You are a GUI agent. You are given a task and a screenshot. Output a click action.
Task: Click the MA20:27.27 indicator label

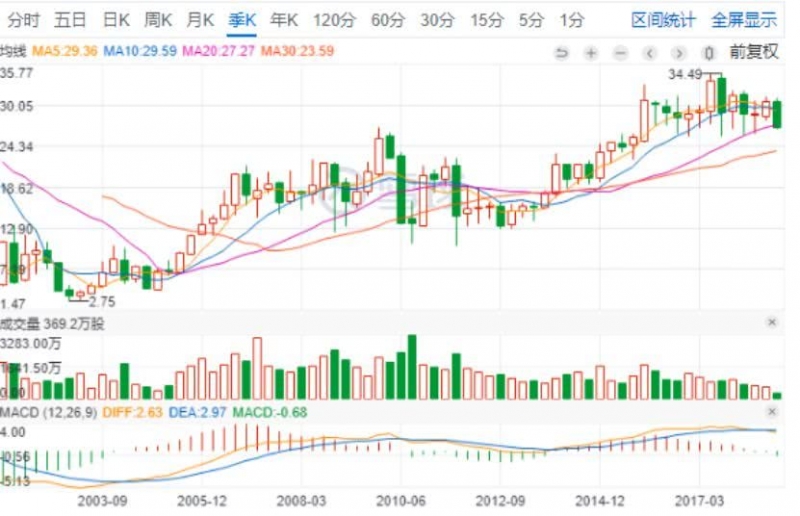tap(218, 51)
